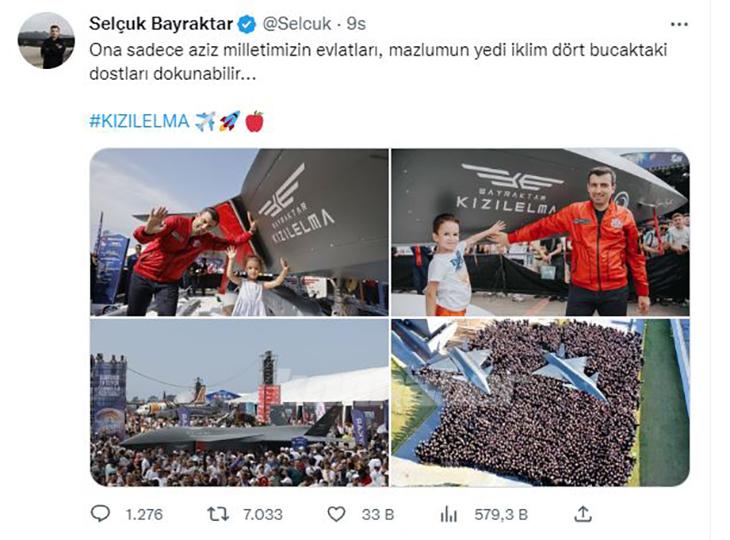Click the 33 B likes count
Image resolution: width=730 pixels, height=540 pixels.
(x=378, y=514)
